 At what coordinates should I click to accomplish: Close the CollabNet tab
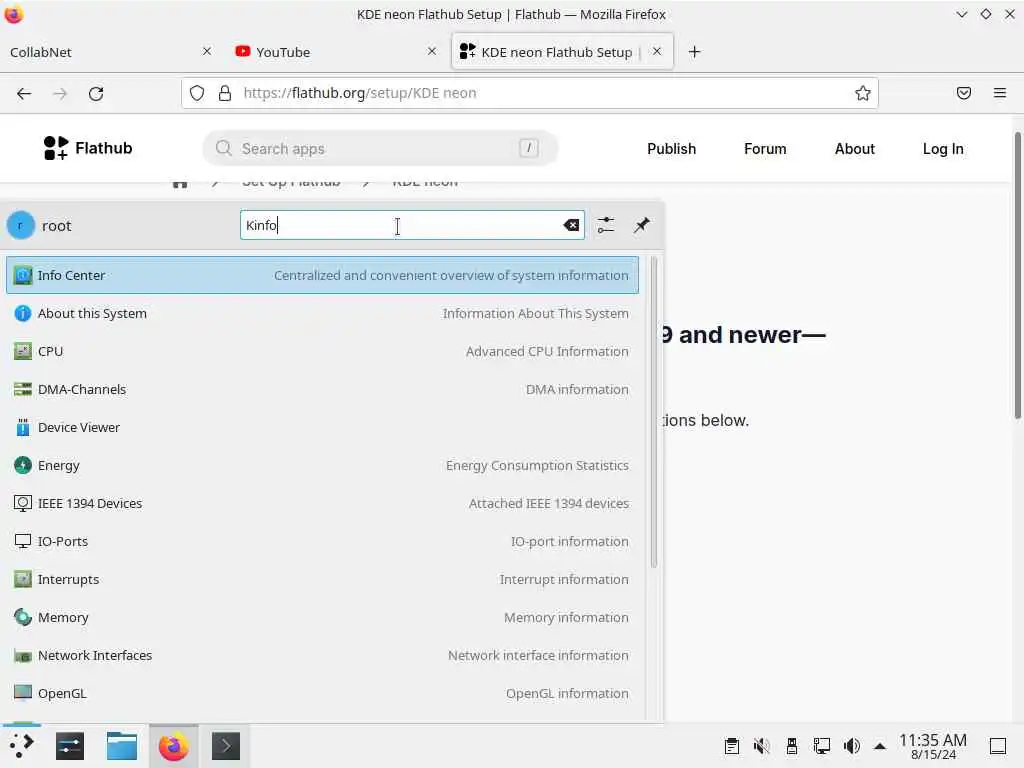click(x=207, y=51)
